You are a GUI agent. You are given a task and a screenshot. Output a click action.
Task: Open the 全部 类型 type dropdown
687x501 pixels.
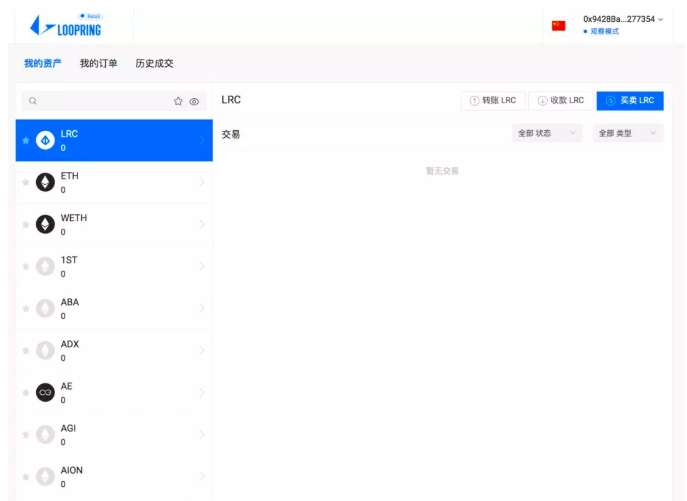pyautogui.click(x=628, y=133)
